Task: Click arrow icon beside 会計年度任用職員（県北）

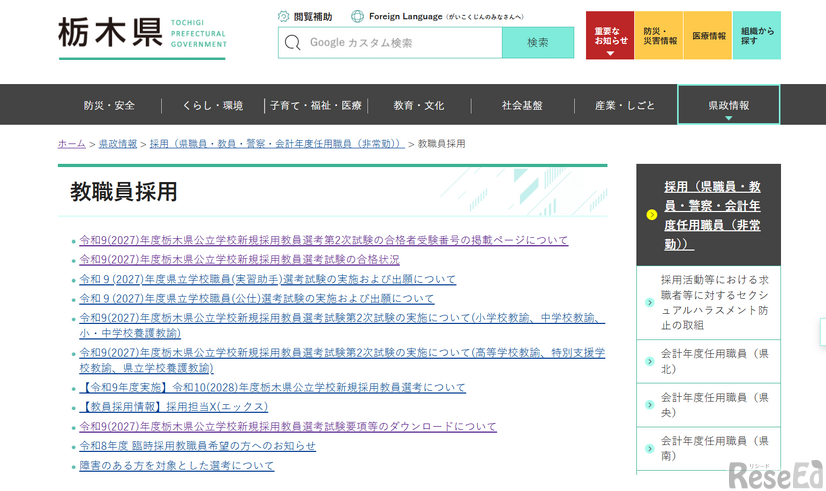Action: [650, 361]
